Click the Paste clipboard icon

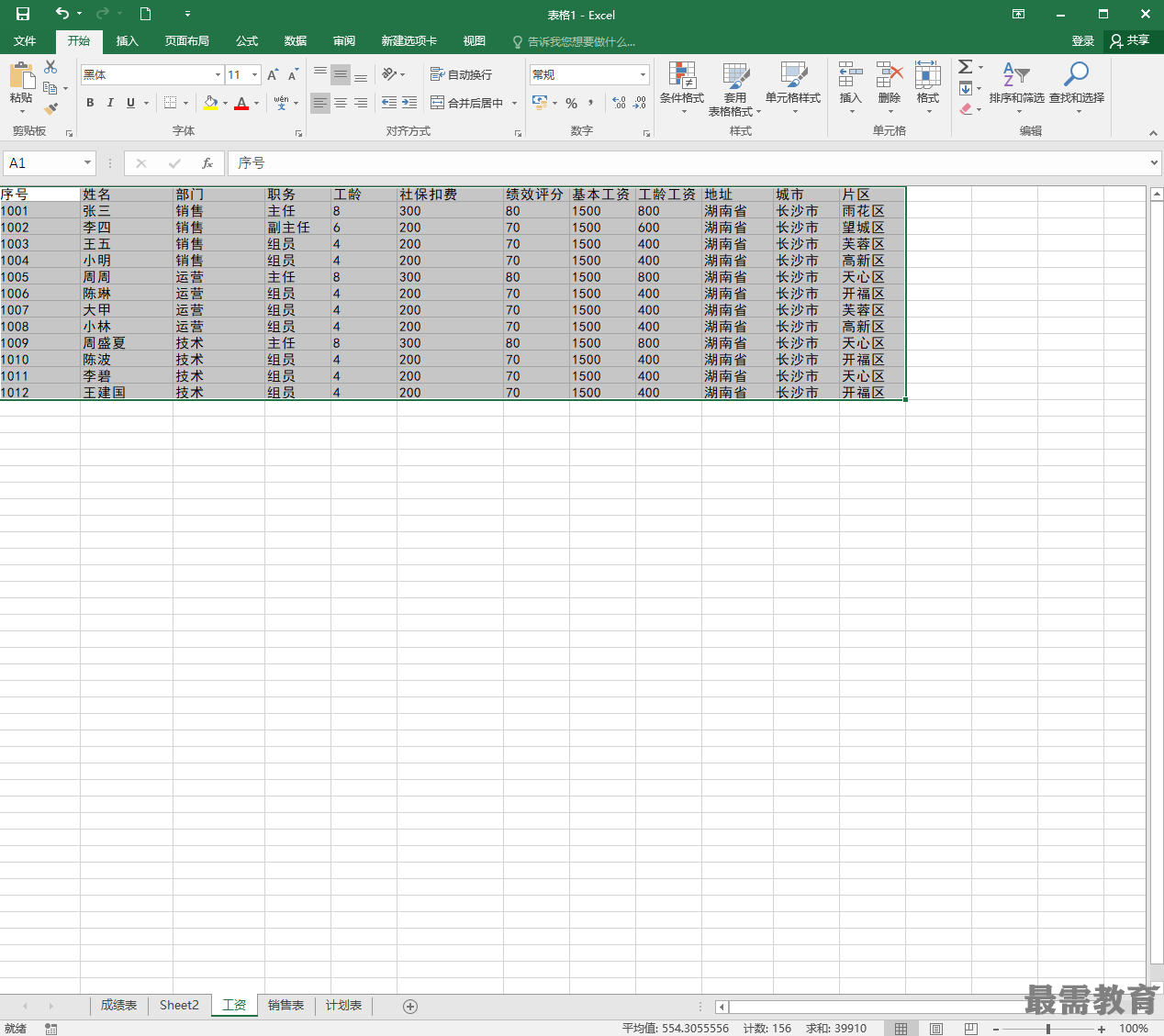pos(21,76)
